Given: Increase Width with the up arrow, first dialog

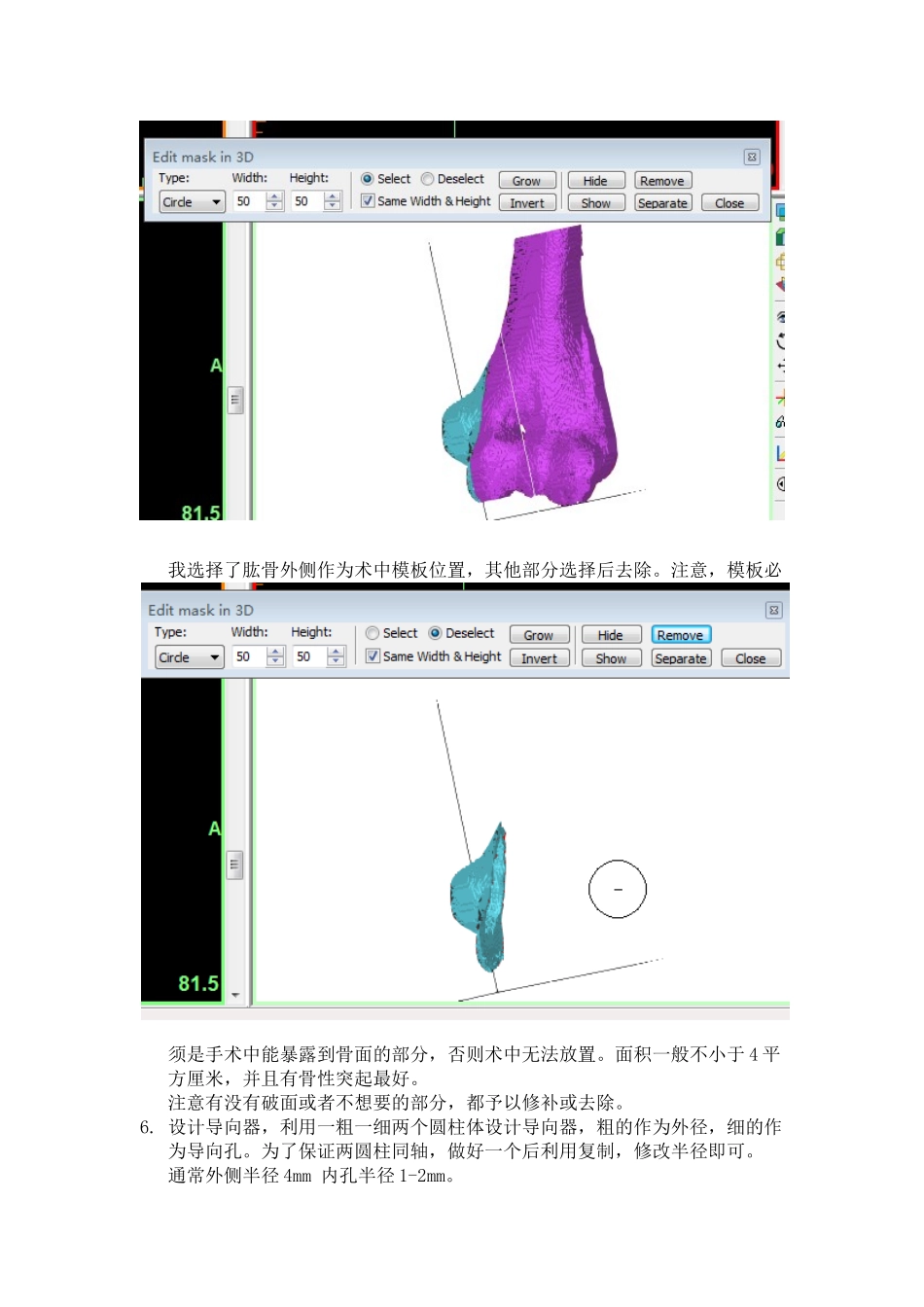Looking at the screenshot, I should [274, 196].
